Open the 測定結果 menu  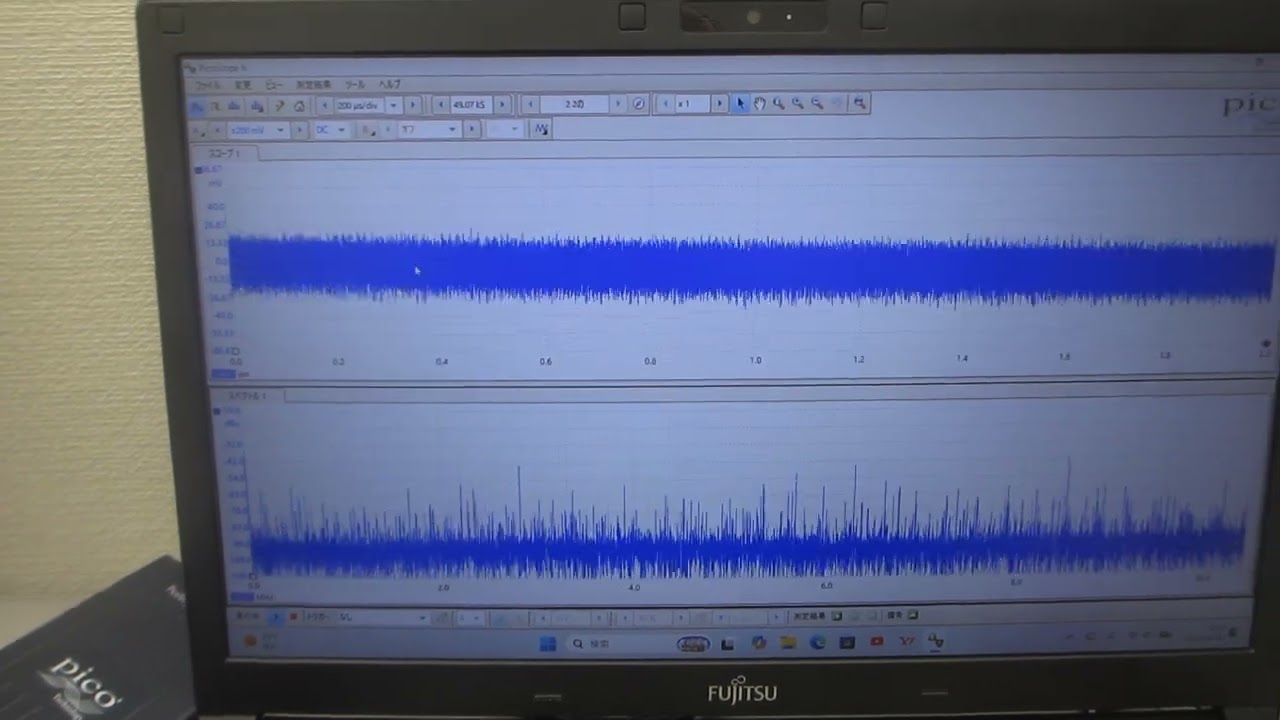[314, 85]
